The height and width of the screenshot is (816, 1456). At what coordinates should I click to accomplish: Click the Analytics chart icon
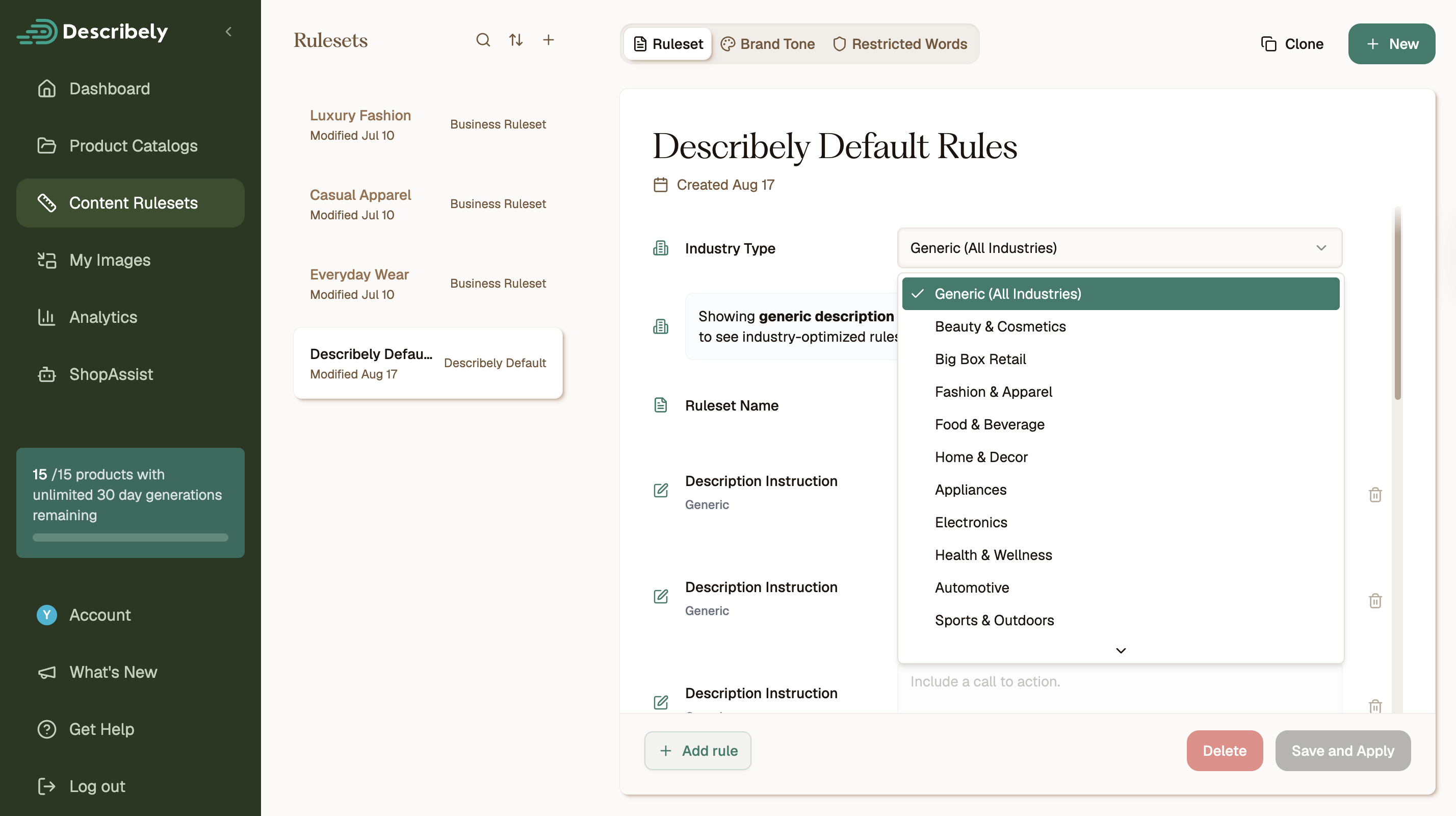[x=47, y=317]
